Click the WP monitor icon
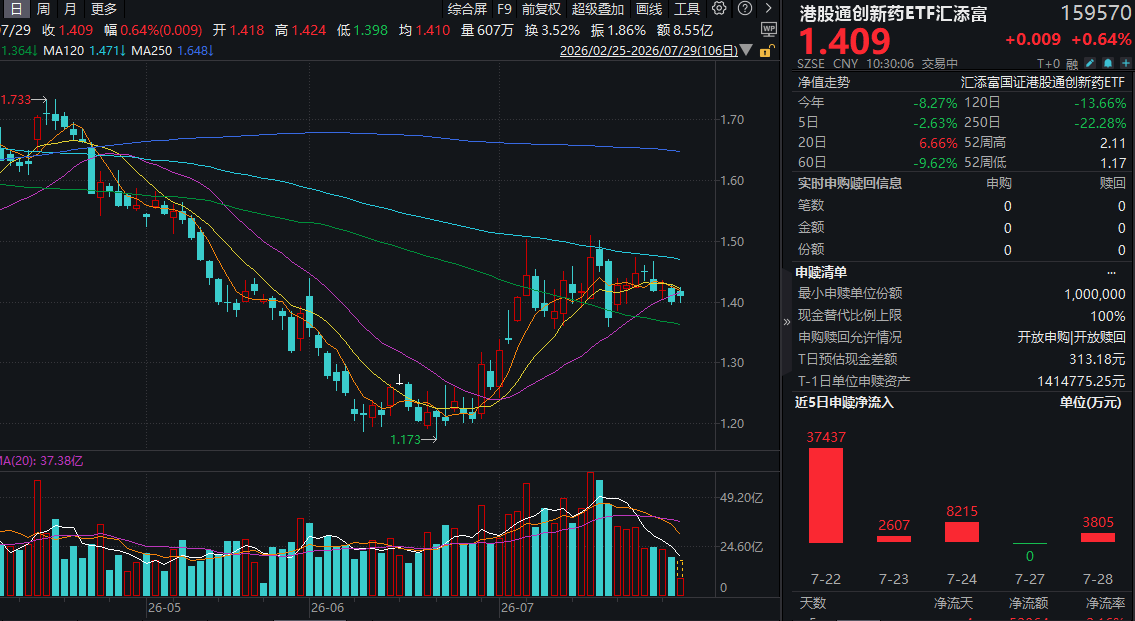 click(x=769, y=29)
